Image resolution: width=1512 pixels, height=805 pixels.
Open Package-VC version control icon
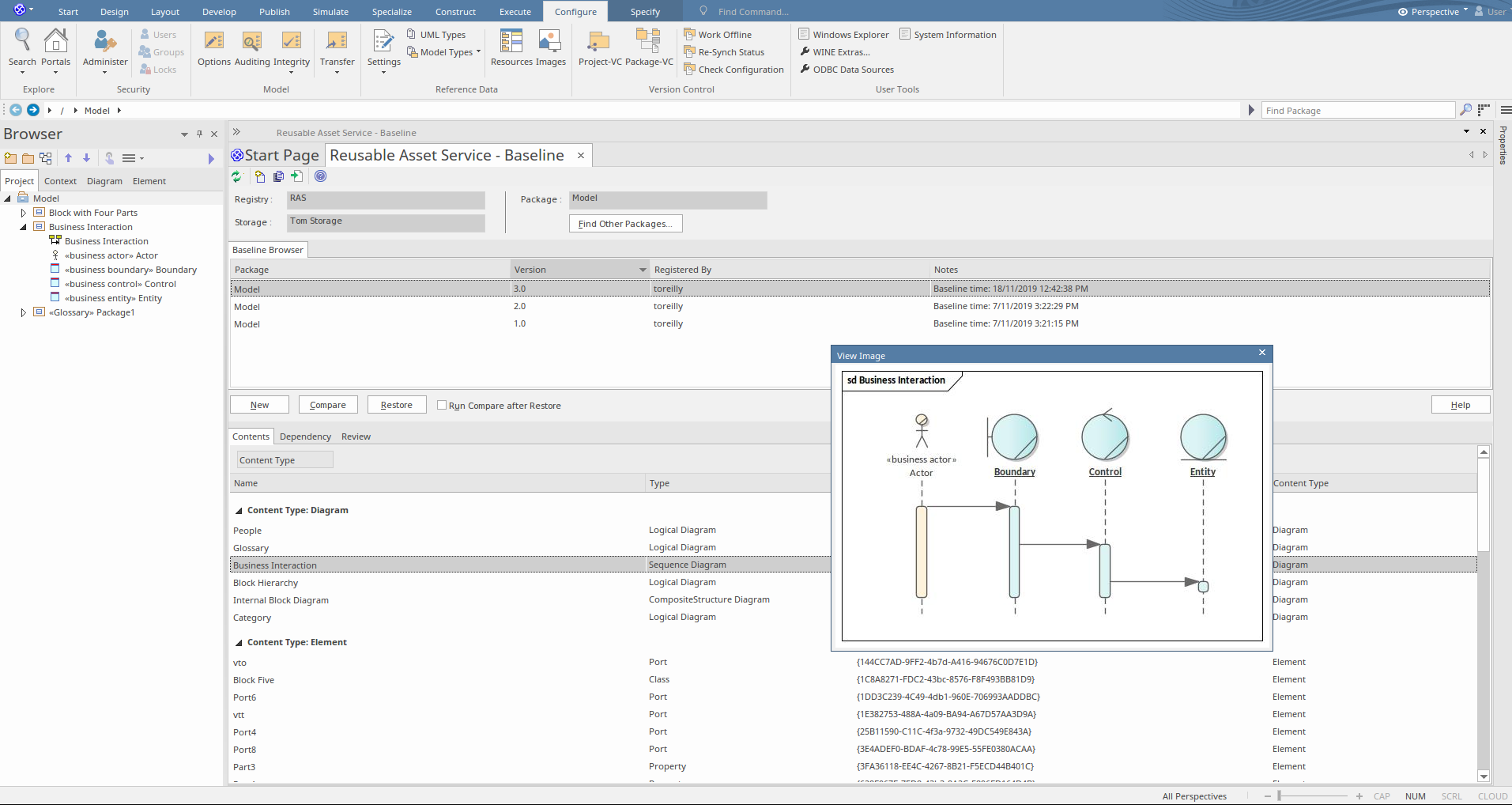[649, 42]
